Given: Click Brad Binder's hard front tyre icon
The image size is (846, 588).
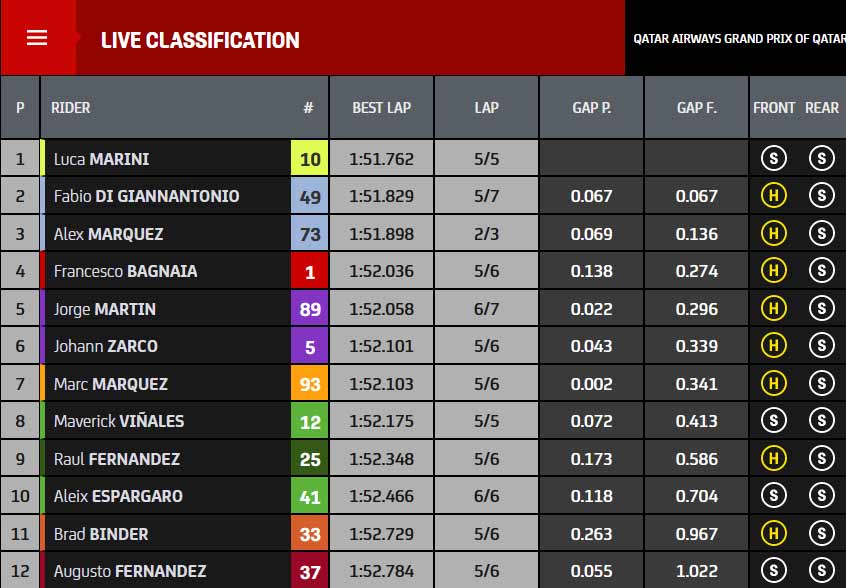Looking at the screenshot, I should click(774, 533).
